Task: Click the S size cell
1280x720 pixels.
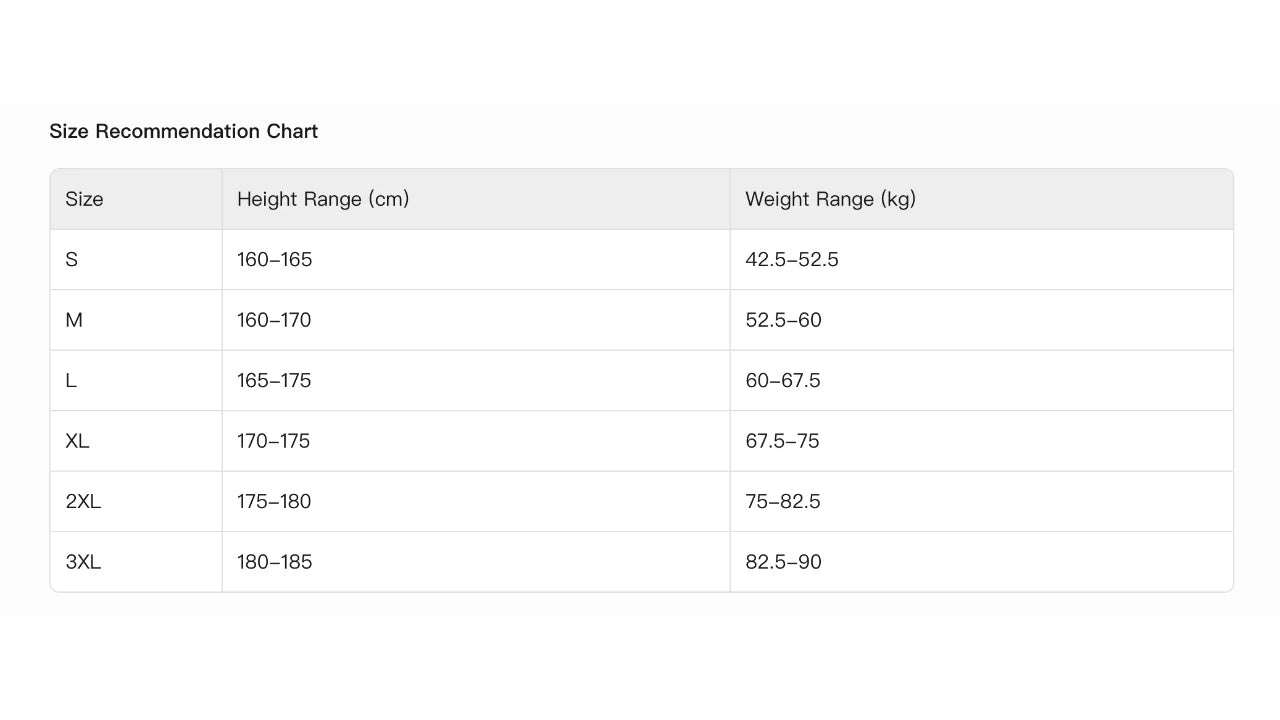Action: 71,260
